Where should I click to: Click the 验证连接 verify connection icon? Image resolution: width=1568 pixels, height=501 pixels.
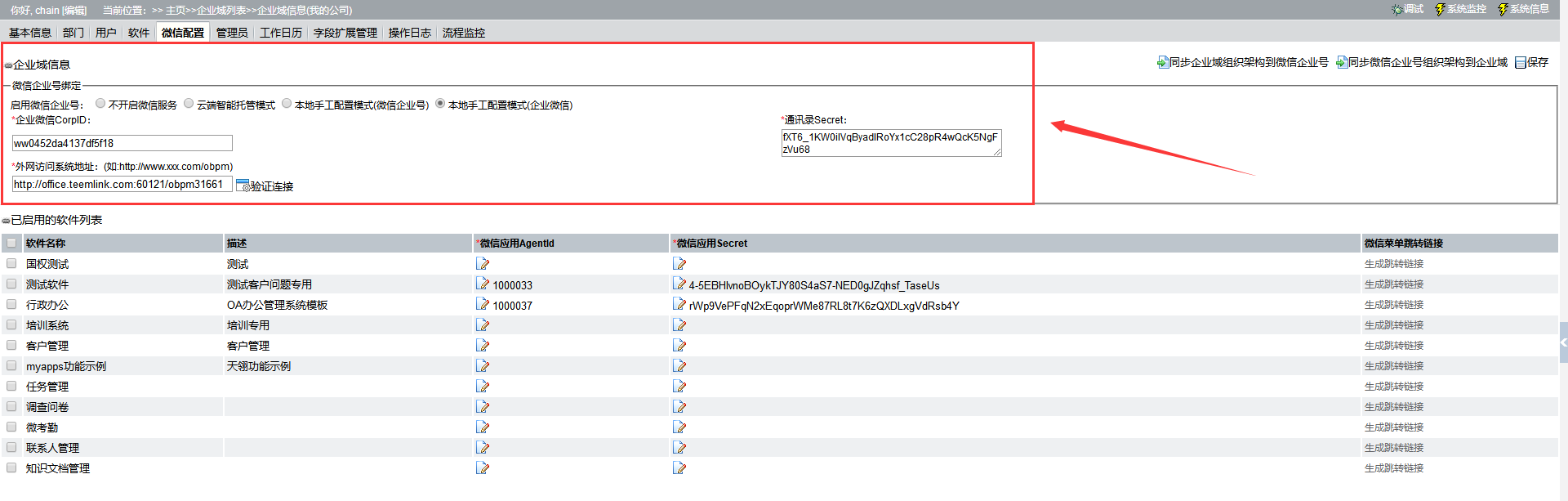coord(243,186)
